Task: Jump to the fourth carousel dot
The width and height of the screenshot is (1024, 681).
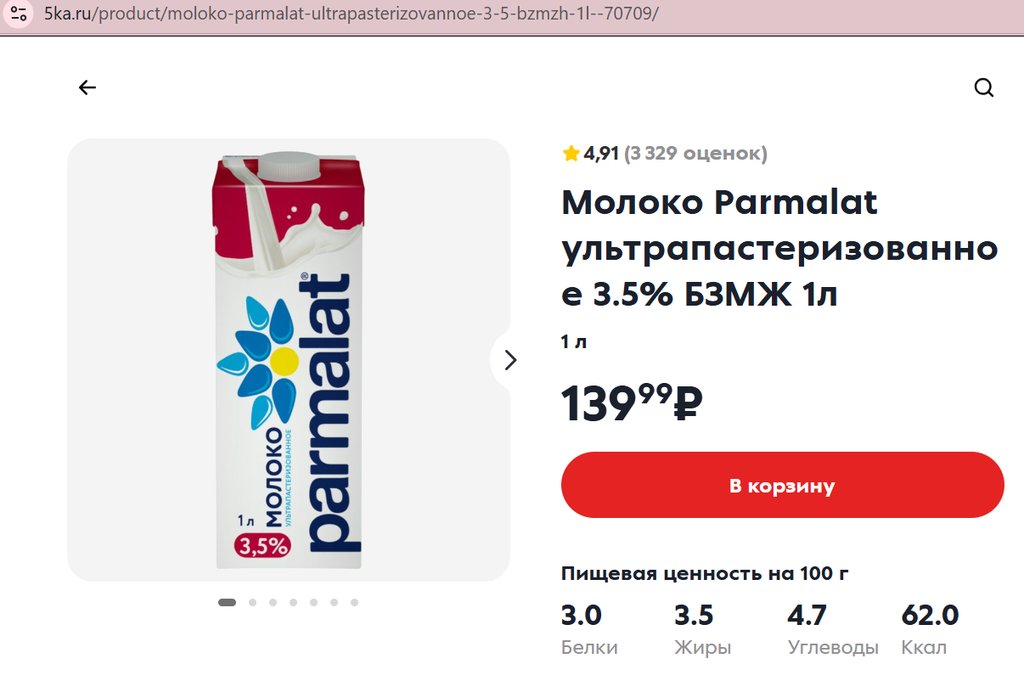Action: click(x=293, y=602)
